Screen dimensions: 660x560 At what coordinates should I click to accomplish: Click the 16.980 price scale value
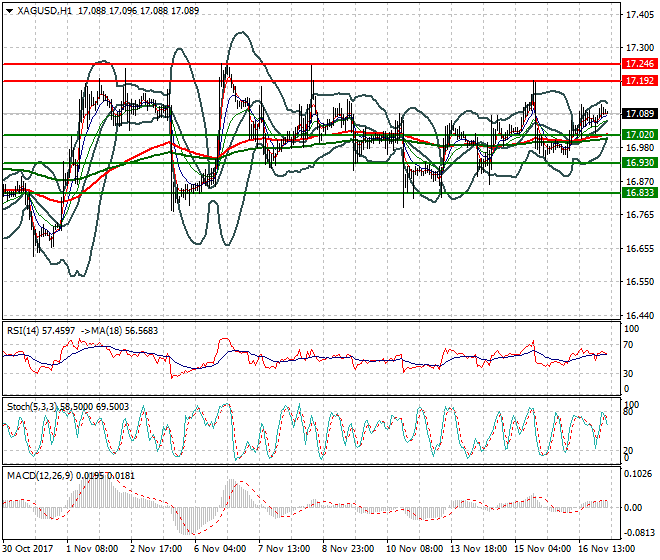(640, 147)
